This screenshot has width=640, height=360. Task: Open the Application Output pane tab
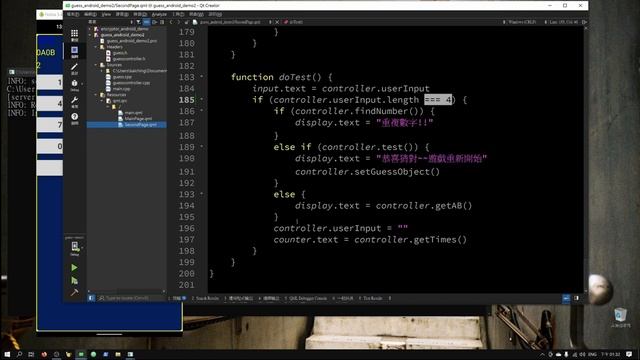pyautogui.click(x=239, y=298)
